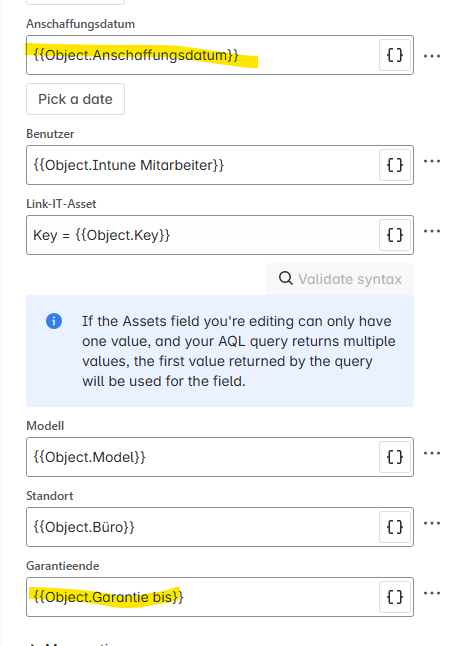Open more options menu for Link-IT-Asset field
Viewport: 456px width, 646px height.
(432, 232)
